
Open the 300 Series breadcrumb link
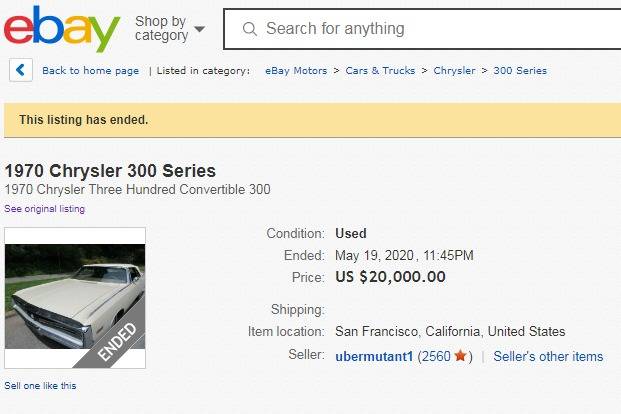(520, 71)
